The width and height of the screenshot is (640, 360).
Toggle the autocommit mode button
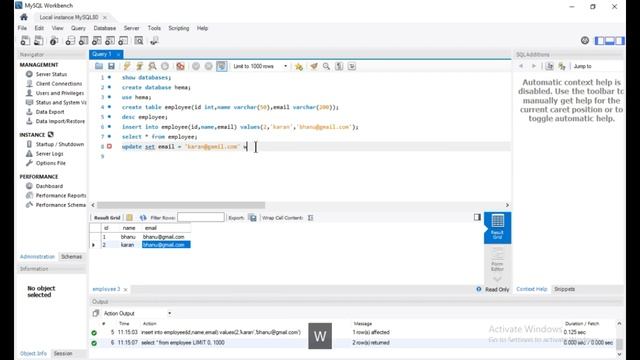(222, 66)
